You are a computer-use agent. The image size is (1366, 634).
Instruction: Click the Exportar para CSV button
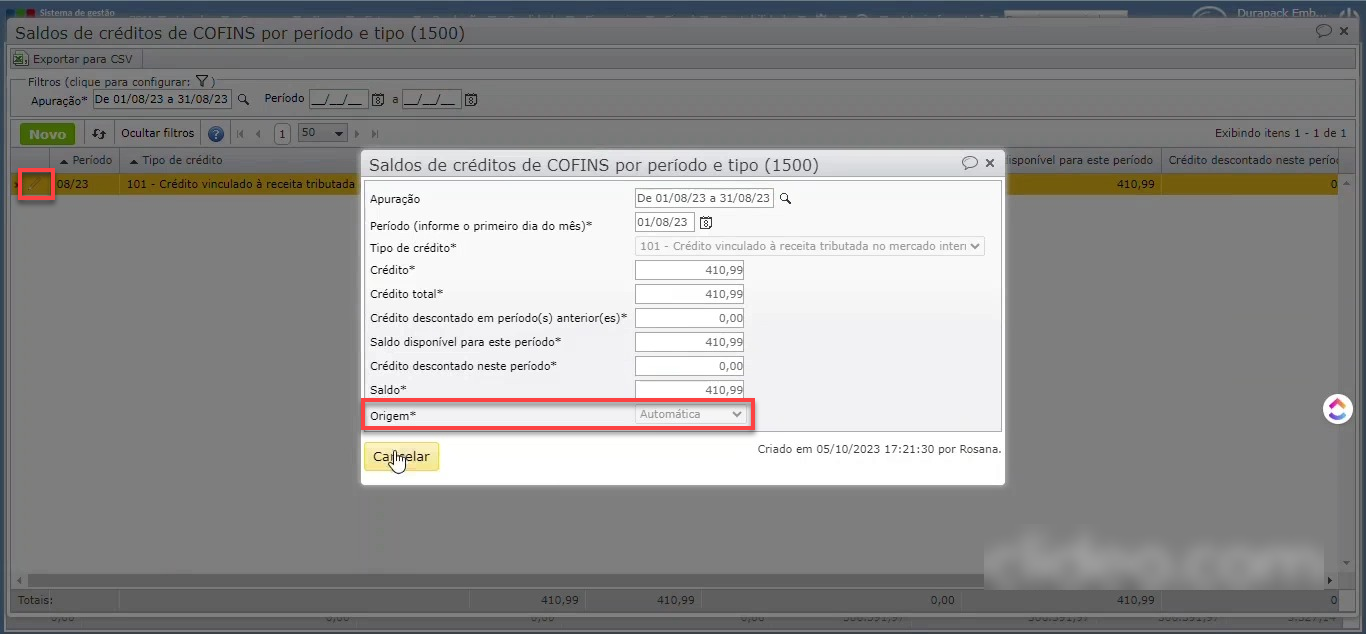[x=72, y=59]
